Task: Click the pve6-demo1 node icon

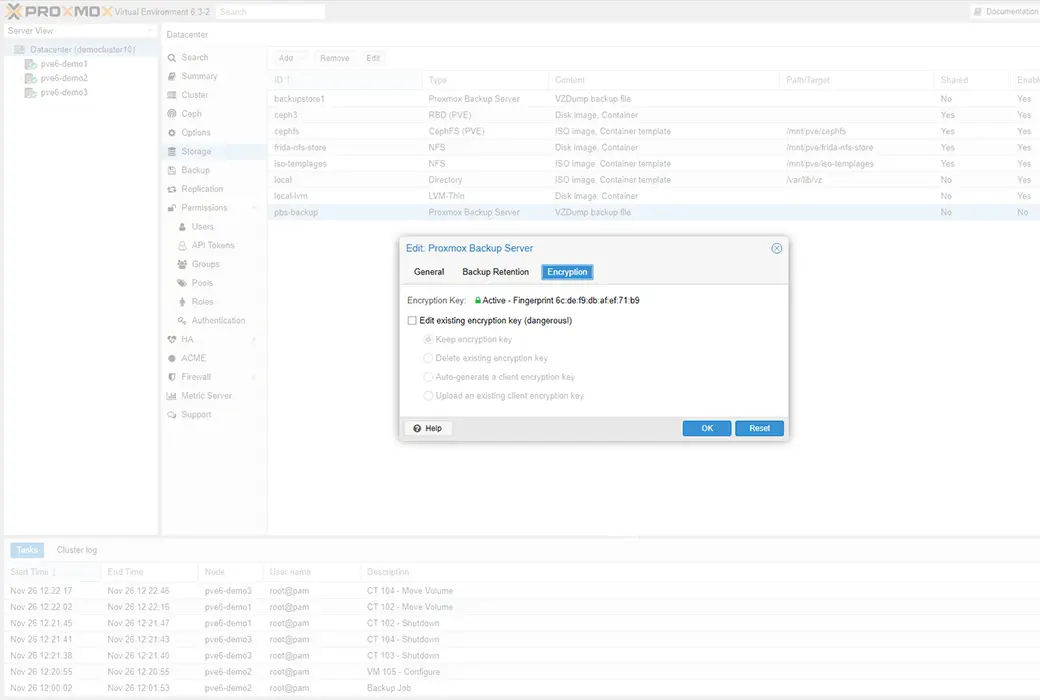Action: click(x=31, y=64)
